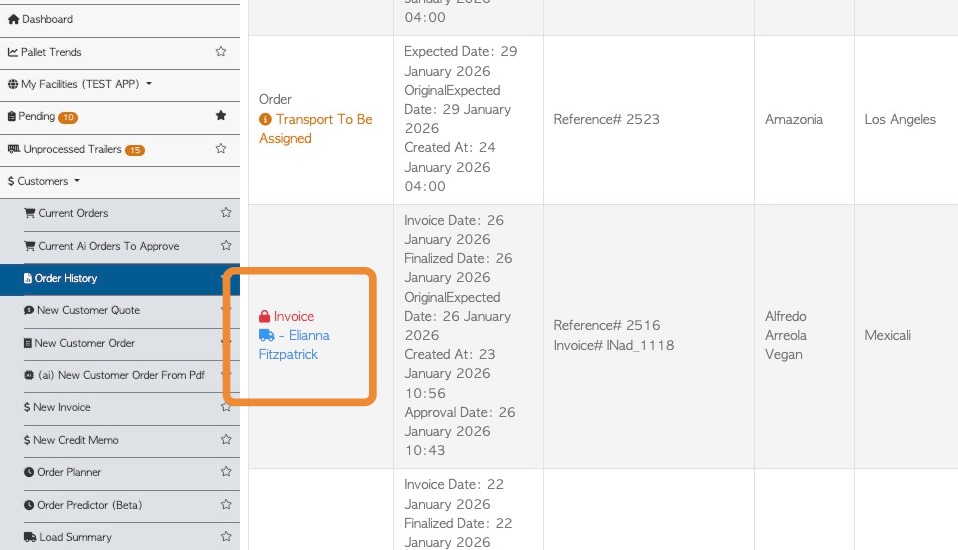
Task: Star the Order Planner entry
Action: [226, 472]
